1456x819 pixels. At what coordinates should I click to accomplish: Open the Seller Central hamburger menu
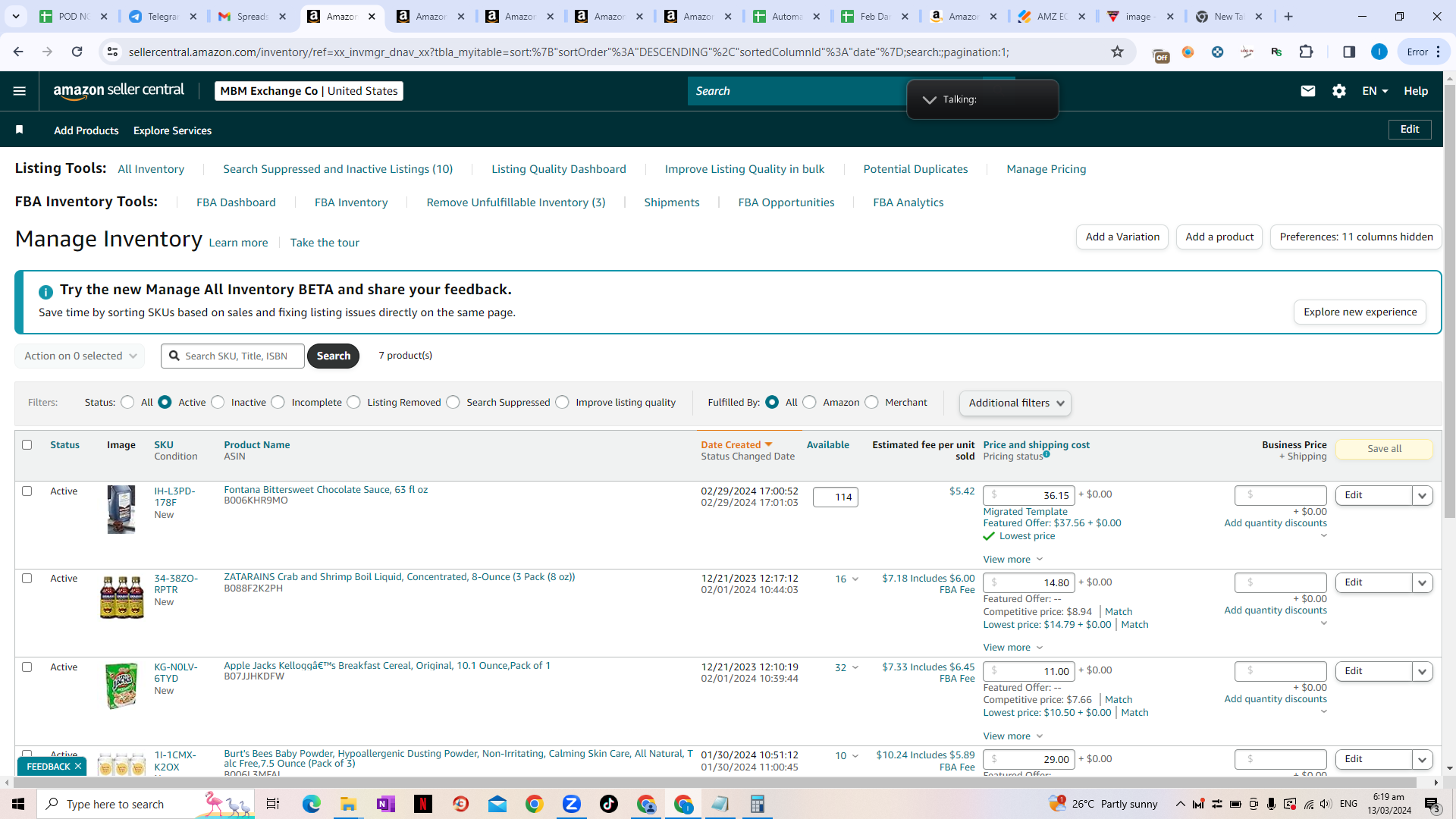pyautogui.click(x=20, y=91)
